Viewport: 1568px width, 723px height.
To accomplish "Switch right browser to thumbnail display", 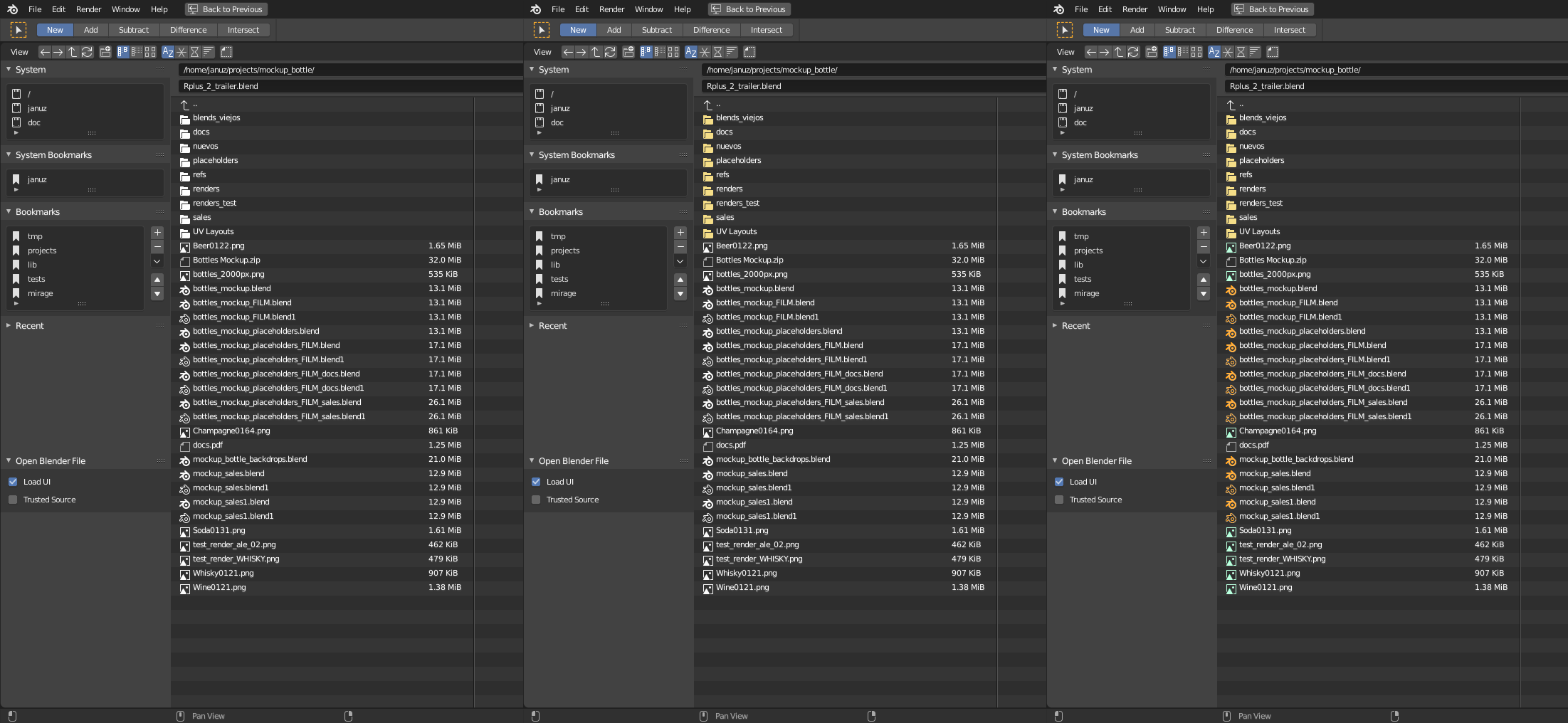I will point(1196,52).
